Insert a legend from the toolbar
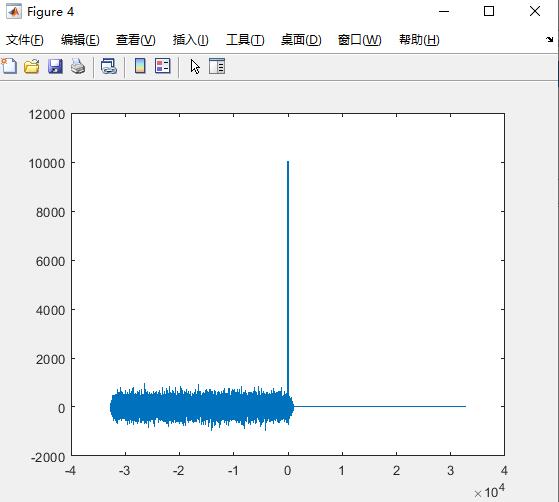The width and height of the screenshot is (559, 502). pos(163,66)
